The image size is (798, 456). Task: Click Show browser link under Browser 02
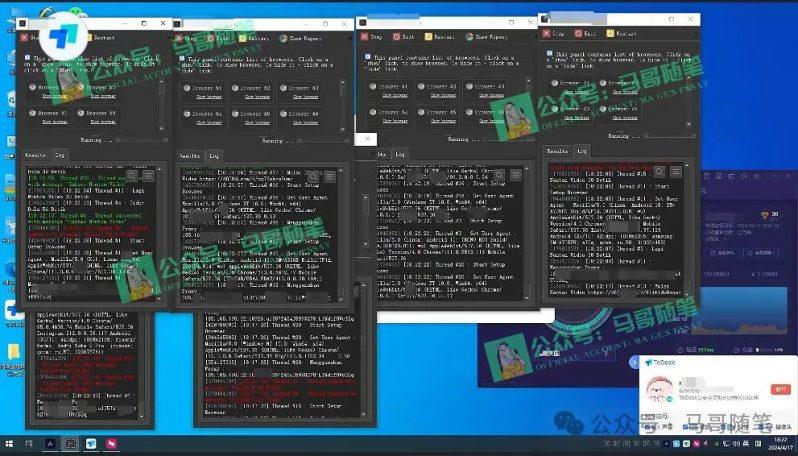coord(253,97)
